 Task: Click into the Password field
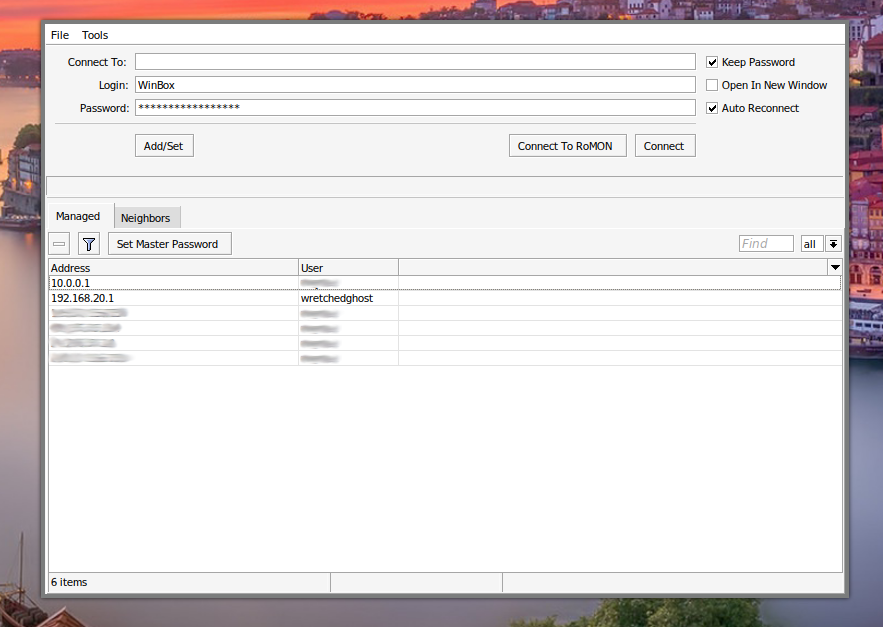coord(414,108)
